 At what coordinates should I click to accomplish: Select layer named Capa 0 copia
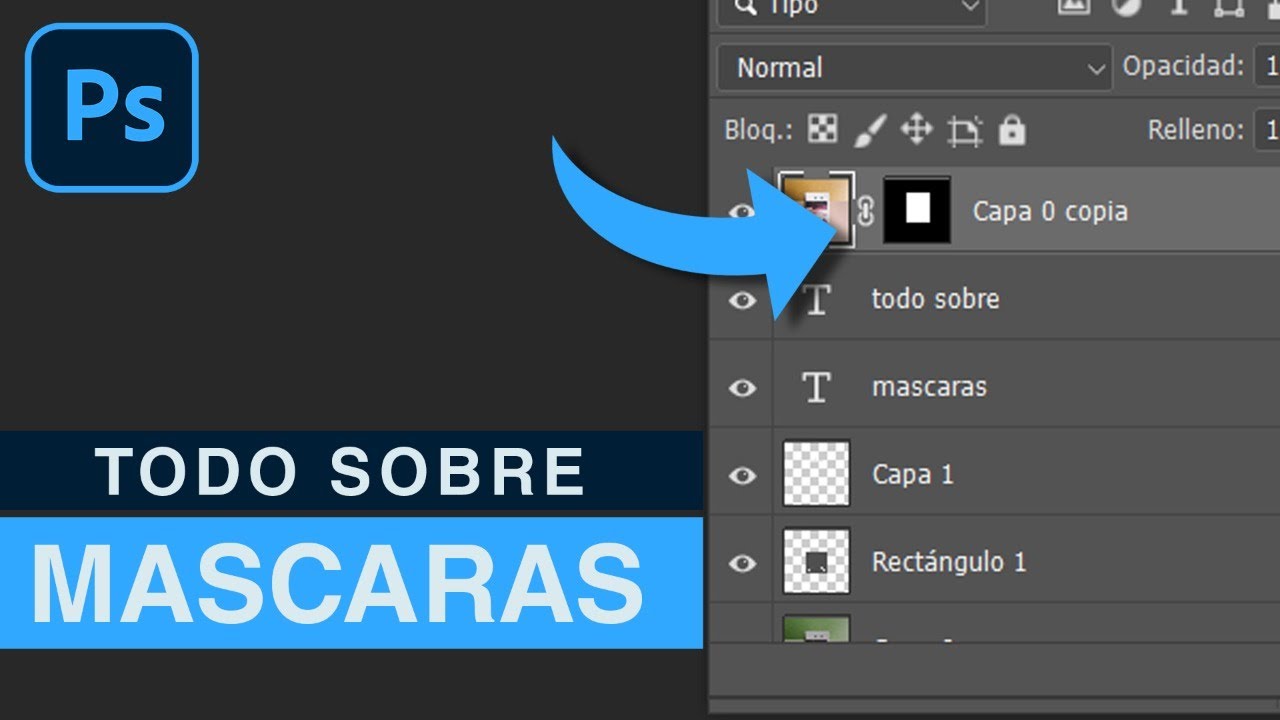pos(1050,212)
